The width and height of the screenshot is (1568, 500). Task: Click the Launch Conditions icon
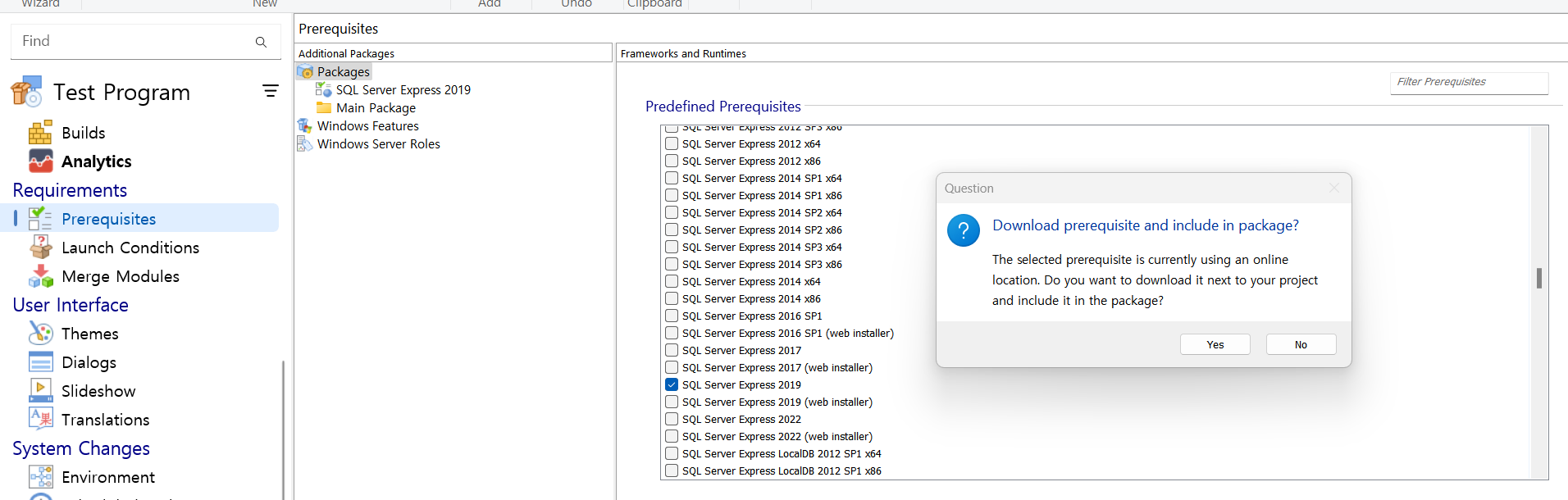[40, 248]
